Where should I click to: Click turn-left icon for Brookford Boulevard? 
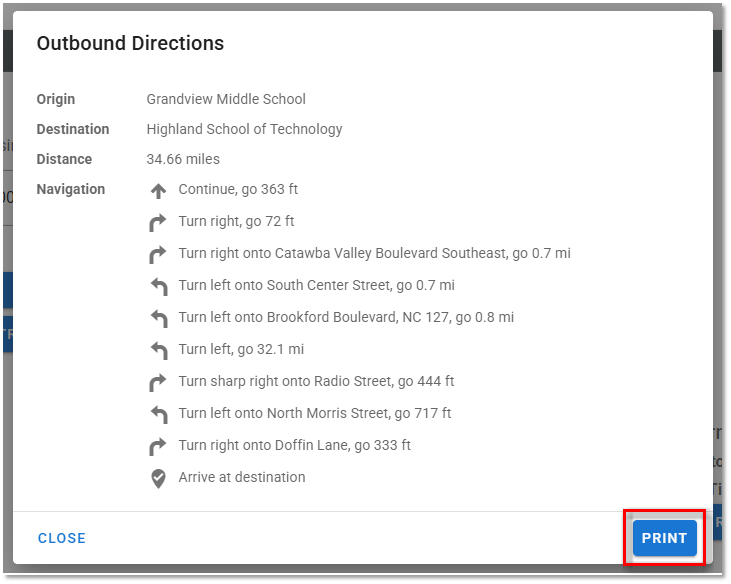(x=159, y=319)
